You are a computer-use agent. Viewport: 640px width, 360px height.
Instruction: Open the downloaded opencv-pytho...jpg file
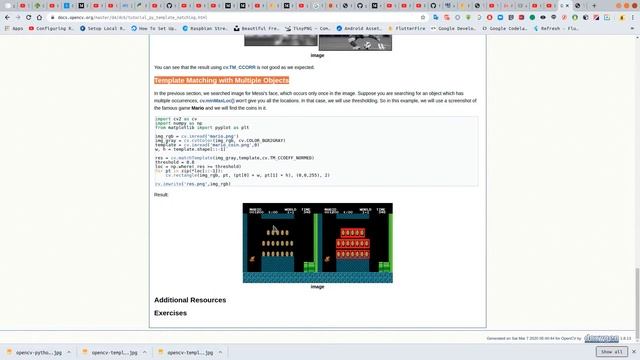[35, 352]
